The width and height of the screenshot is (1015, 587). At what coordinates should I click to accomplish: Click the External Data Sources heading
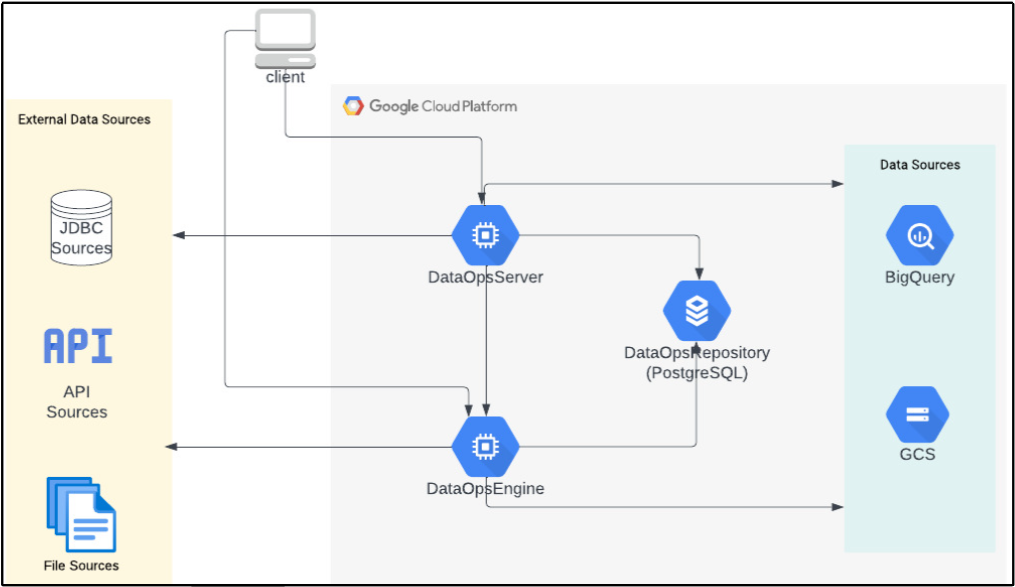point(84,119)
